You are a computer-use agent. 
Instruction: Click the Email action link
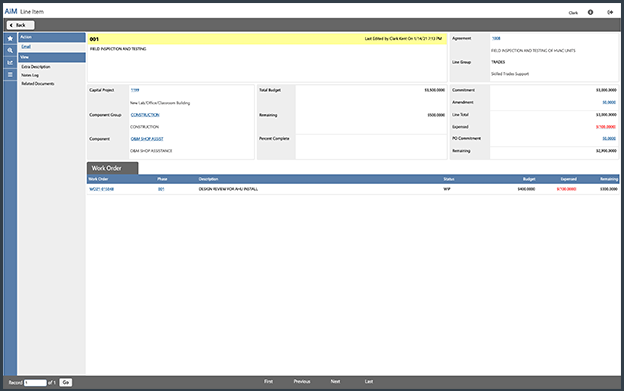point(26,47)
